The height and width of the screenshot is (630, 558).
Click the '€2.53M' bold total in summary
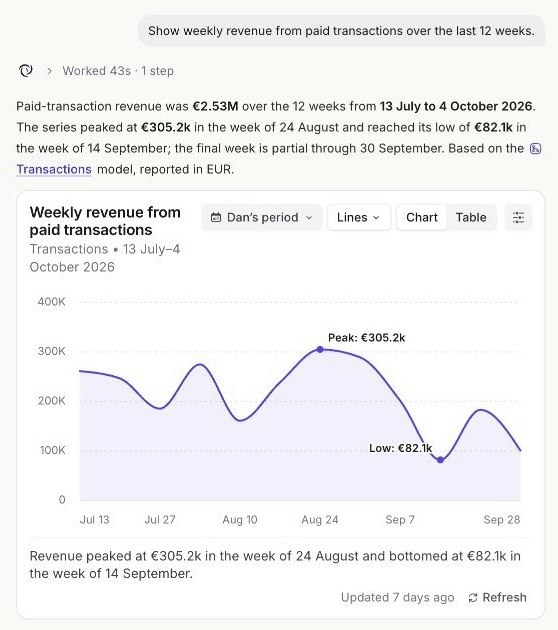tap(215, 106)
